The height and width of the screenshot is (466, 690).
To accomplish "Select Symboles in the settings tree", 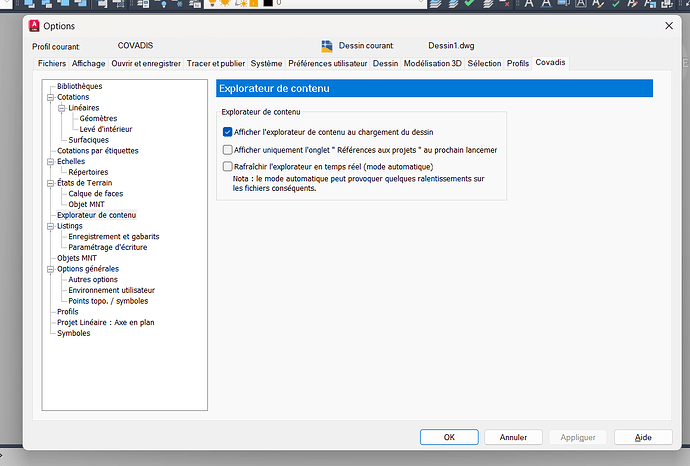I will coord(74,333).
